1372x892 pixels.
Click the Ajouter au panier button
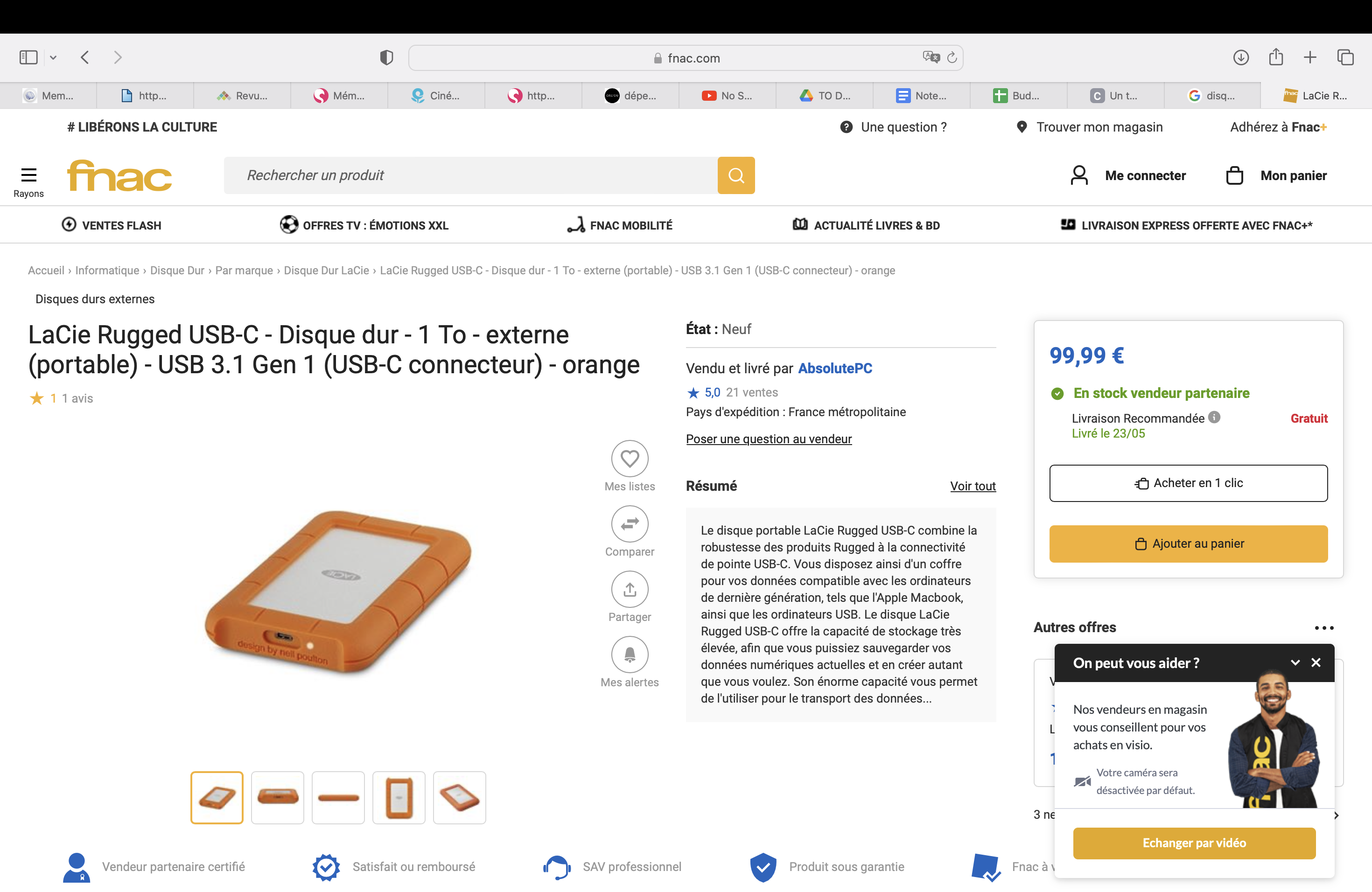1188,544
